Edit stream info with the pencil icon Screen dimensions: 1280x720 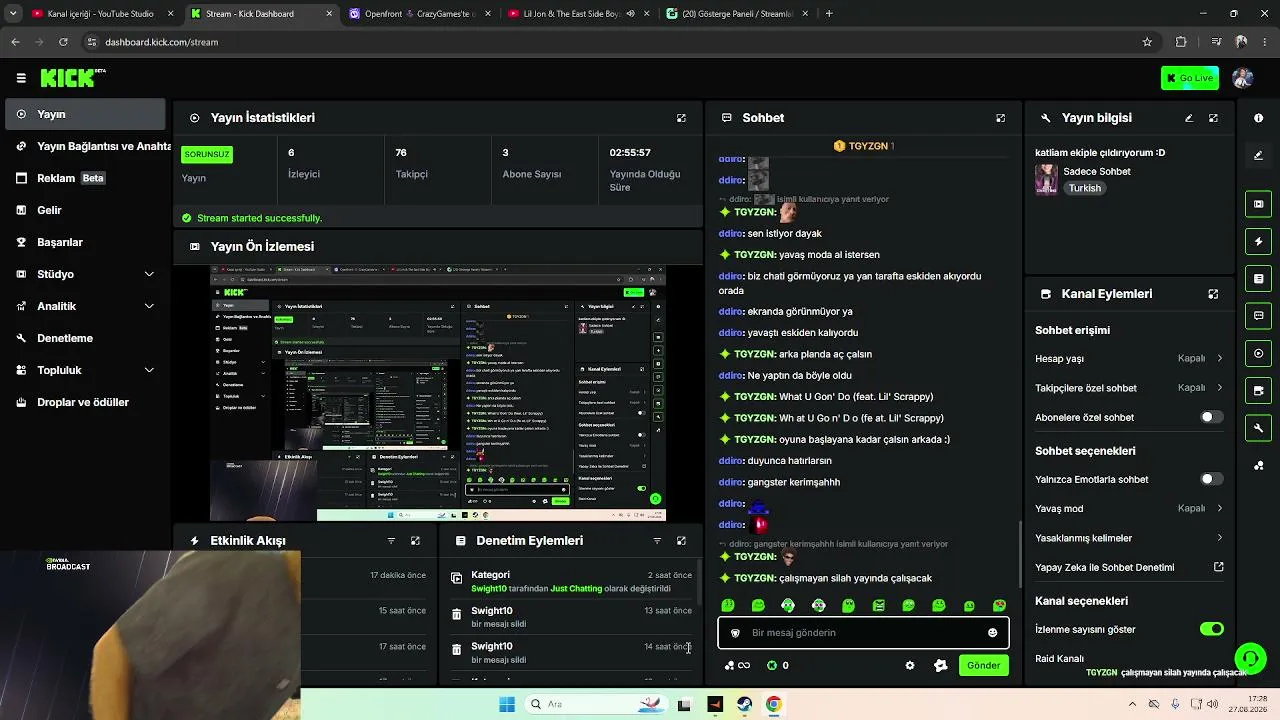(1189, 118)
